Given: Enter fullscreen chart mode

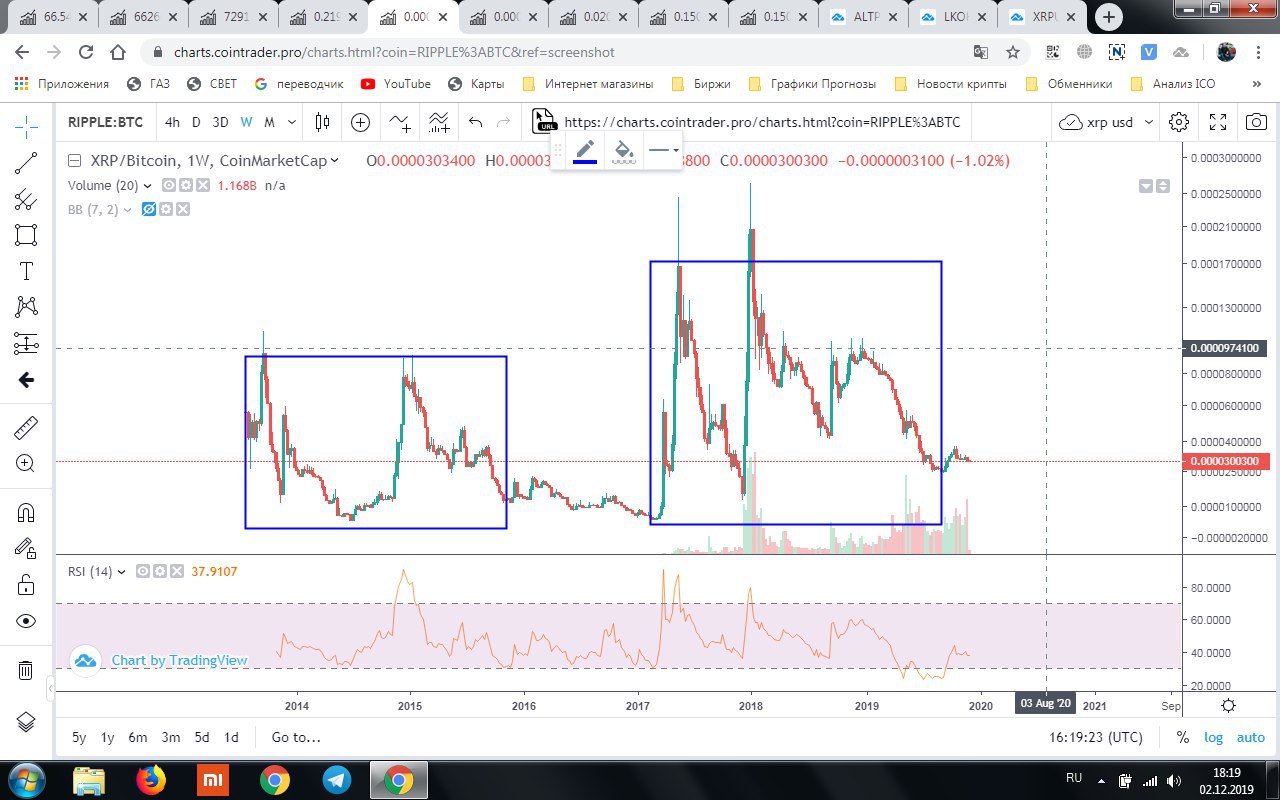Looking at the screenshot, I should tap(1218, 122).
